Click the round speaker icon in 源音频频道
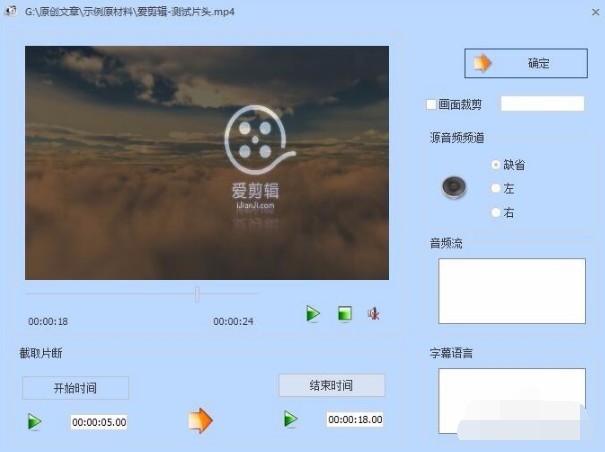605x452 pixels. coord(454,188)
